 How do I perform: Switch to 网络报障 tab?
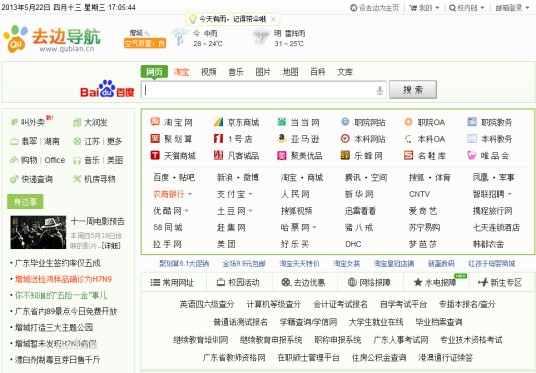[370, 282]
